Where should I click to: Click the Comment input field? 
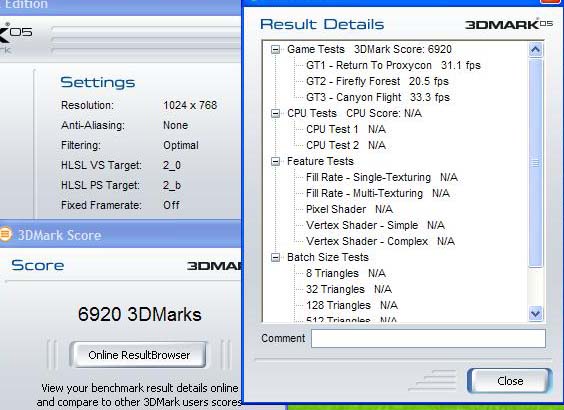click(428, 338)
